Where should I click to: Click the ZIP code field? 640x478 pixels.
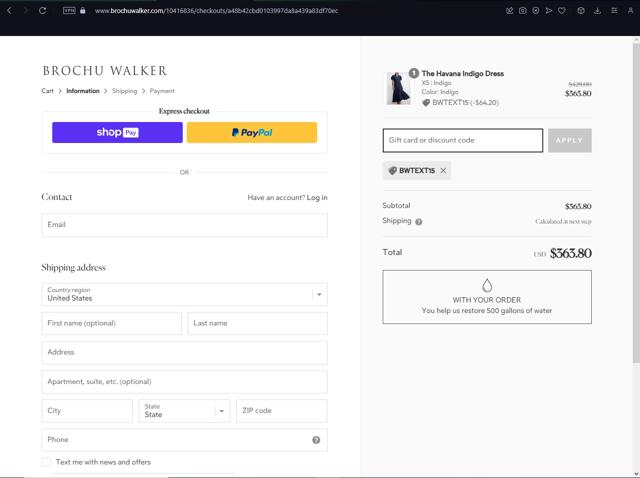(x=282, y=411)
